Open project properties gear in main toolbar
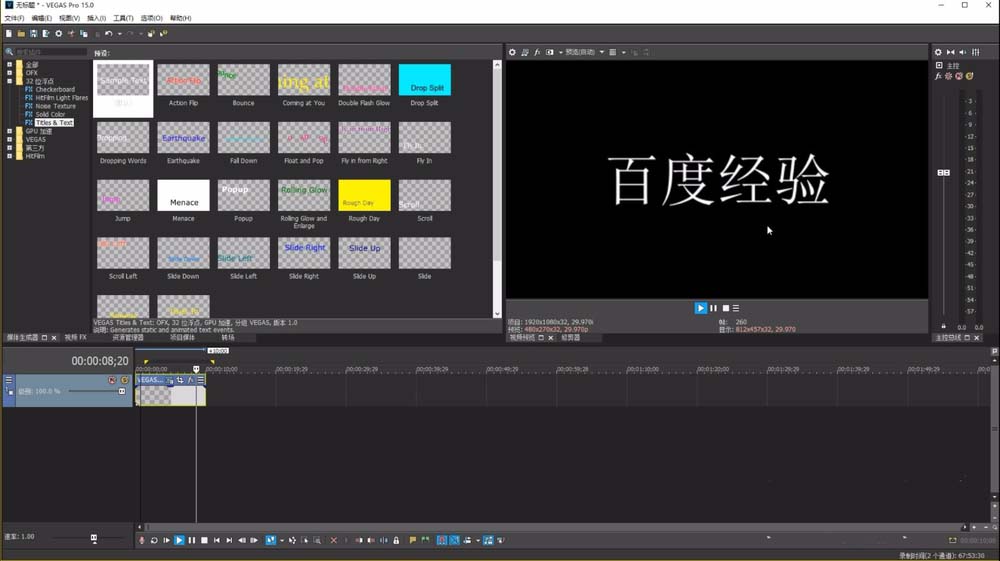 tap(59, 33)
